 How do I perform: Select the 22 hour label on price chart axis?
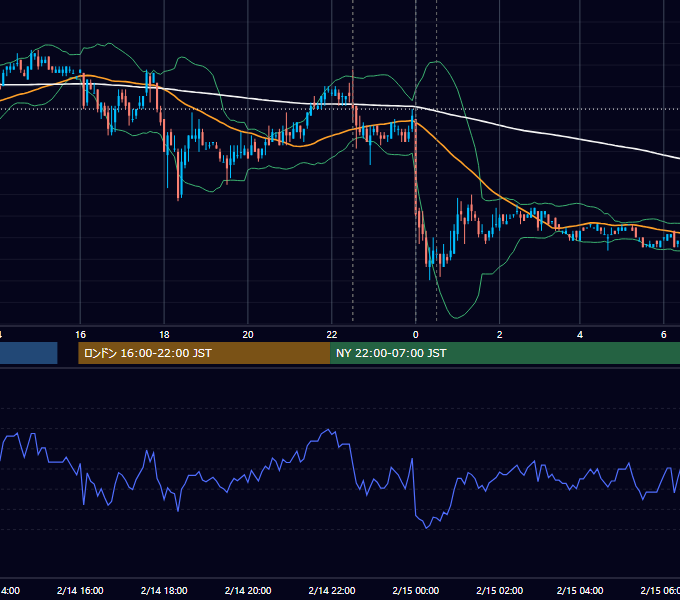(331, 335)
